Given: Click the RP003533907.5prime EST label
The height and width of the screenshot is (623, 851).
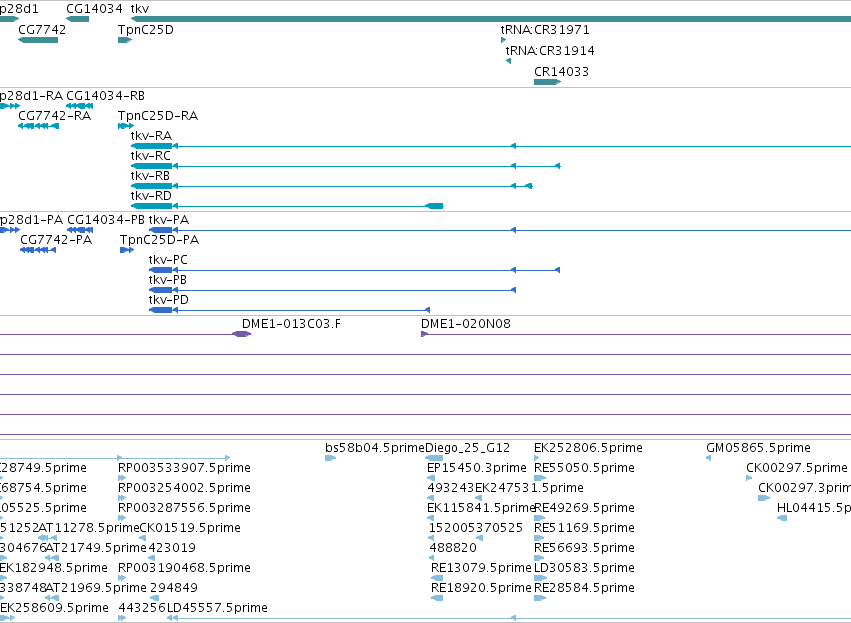Looking at the screenshot, I should coord(184,468).
